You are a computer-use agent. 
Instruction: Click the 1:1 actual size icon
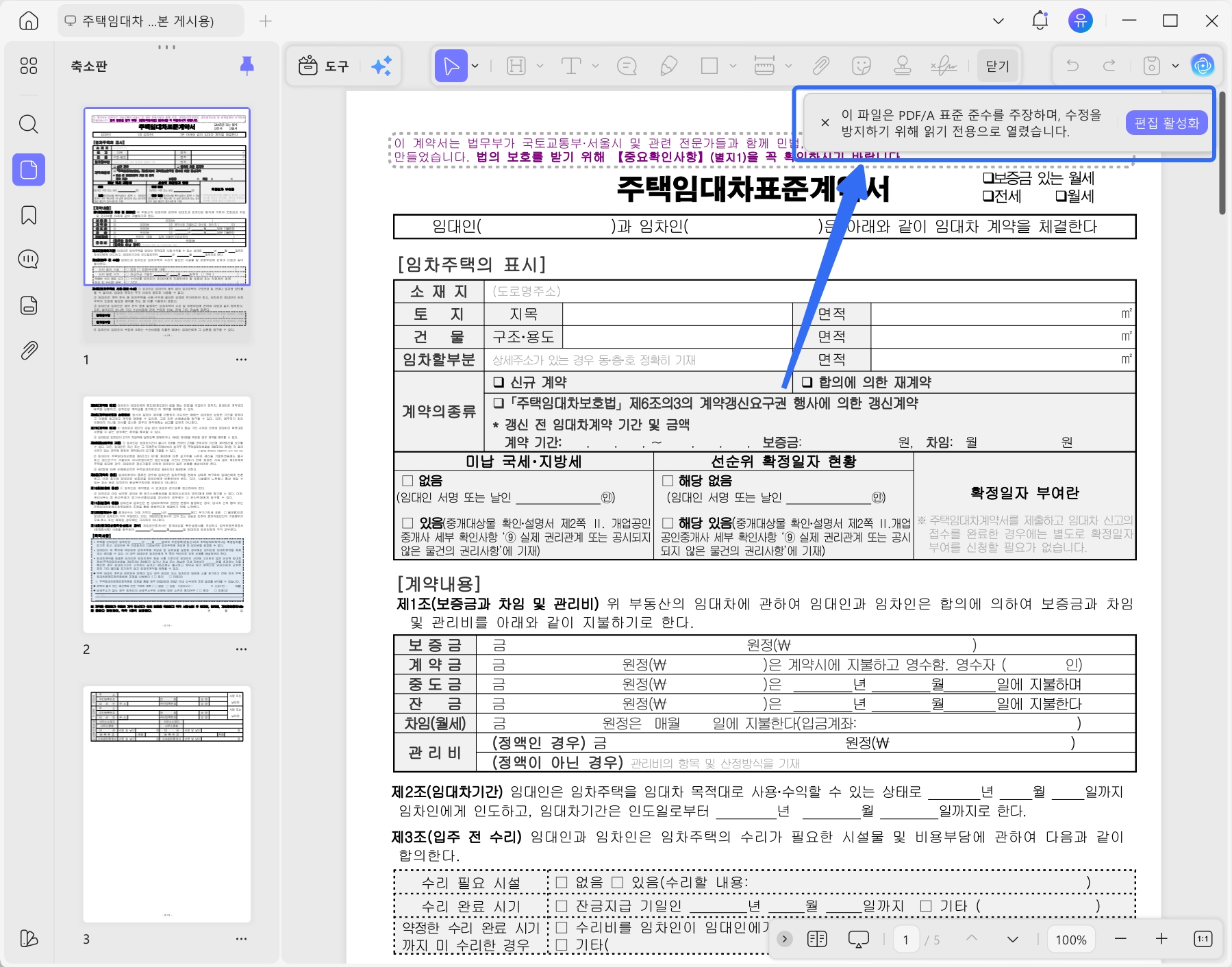[x=1203, y=939]
